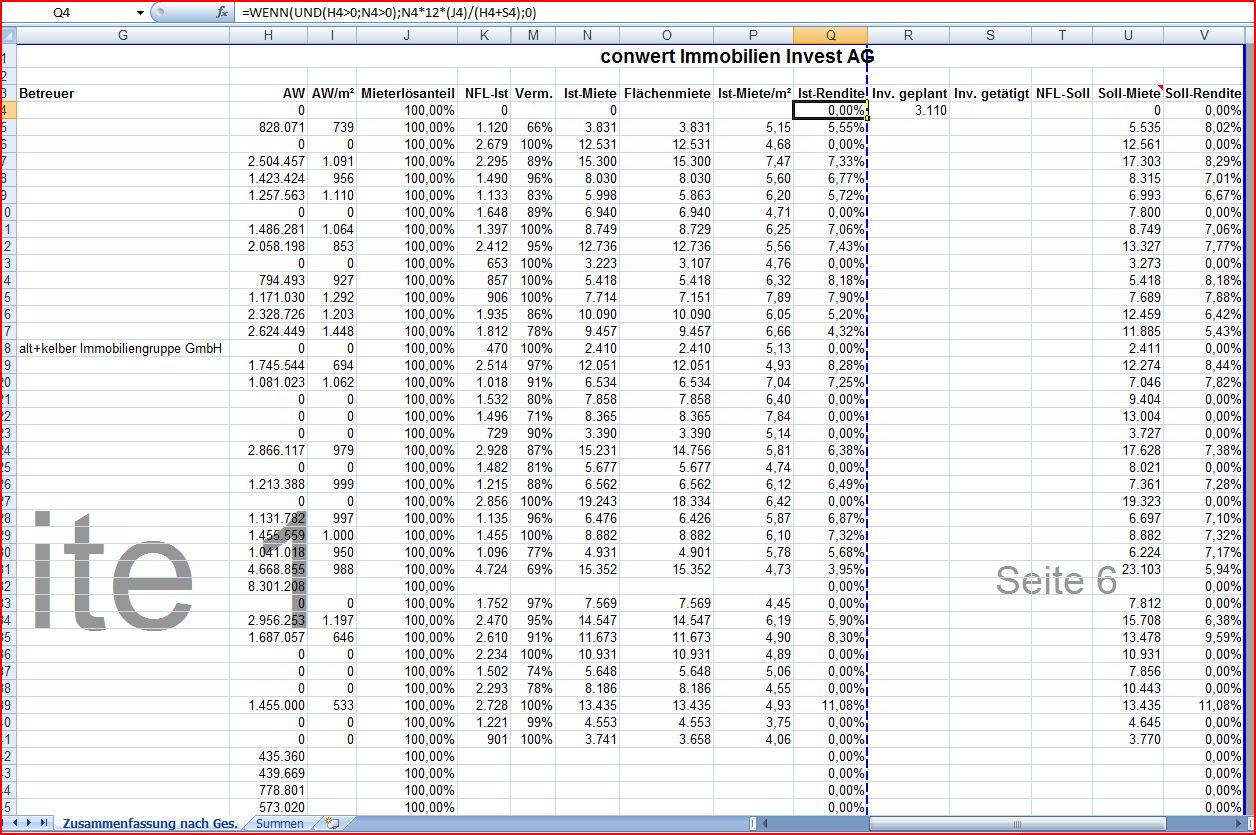This screenshot has width=1256, height=835.
Task: Jump to last sheet tab with navigation arrow
Action: [x=44, y=823]
